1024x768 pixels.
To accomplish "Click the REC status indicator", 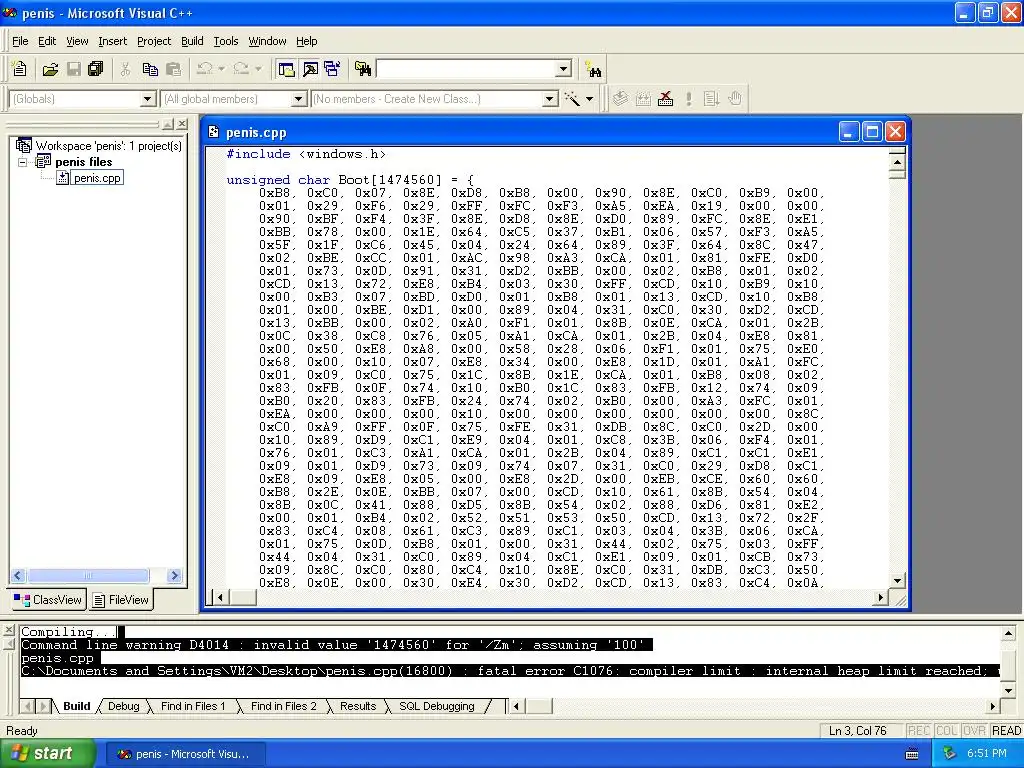I will [x=919, y=731].
